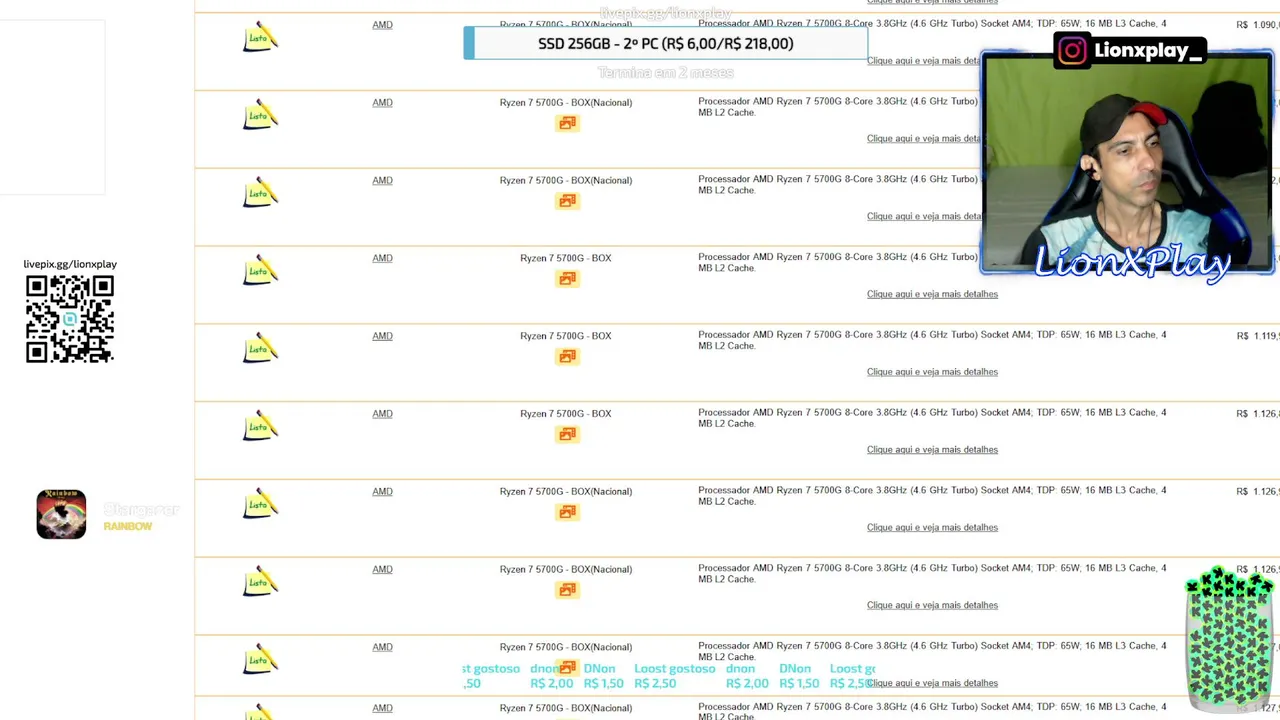The width and height of the screenshot is (1280, 720).
Task: Click the RAINBOW song label
Action: [x=128, y=527]
